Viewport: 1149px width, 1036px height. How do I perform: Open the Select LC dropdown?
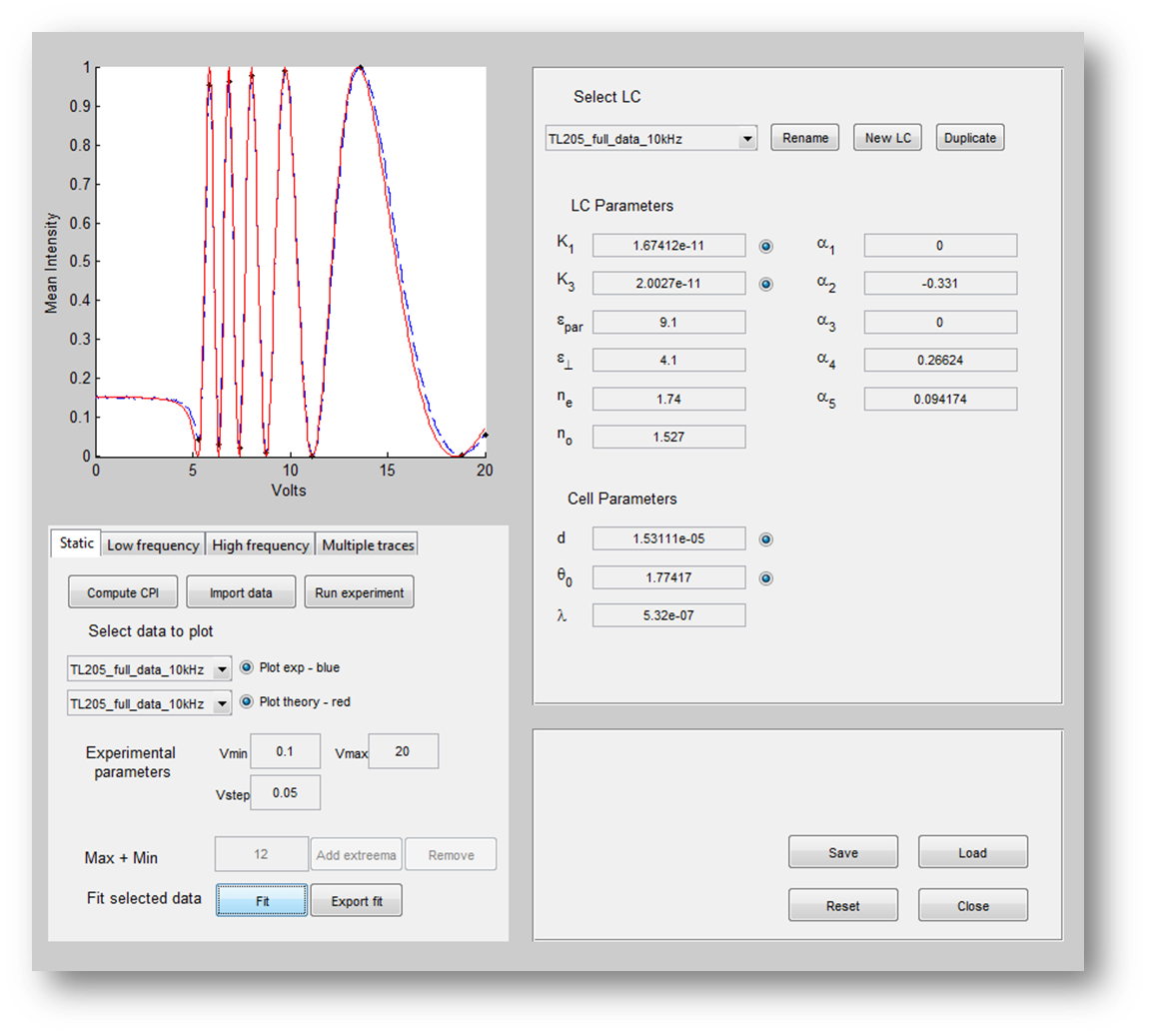point(650,139)
